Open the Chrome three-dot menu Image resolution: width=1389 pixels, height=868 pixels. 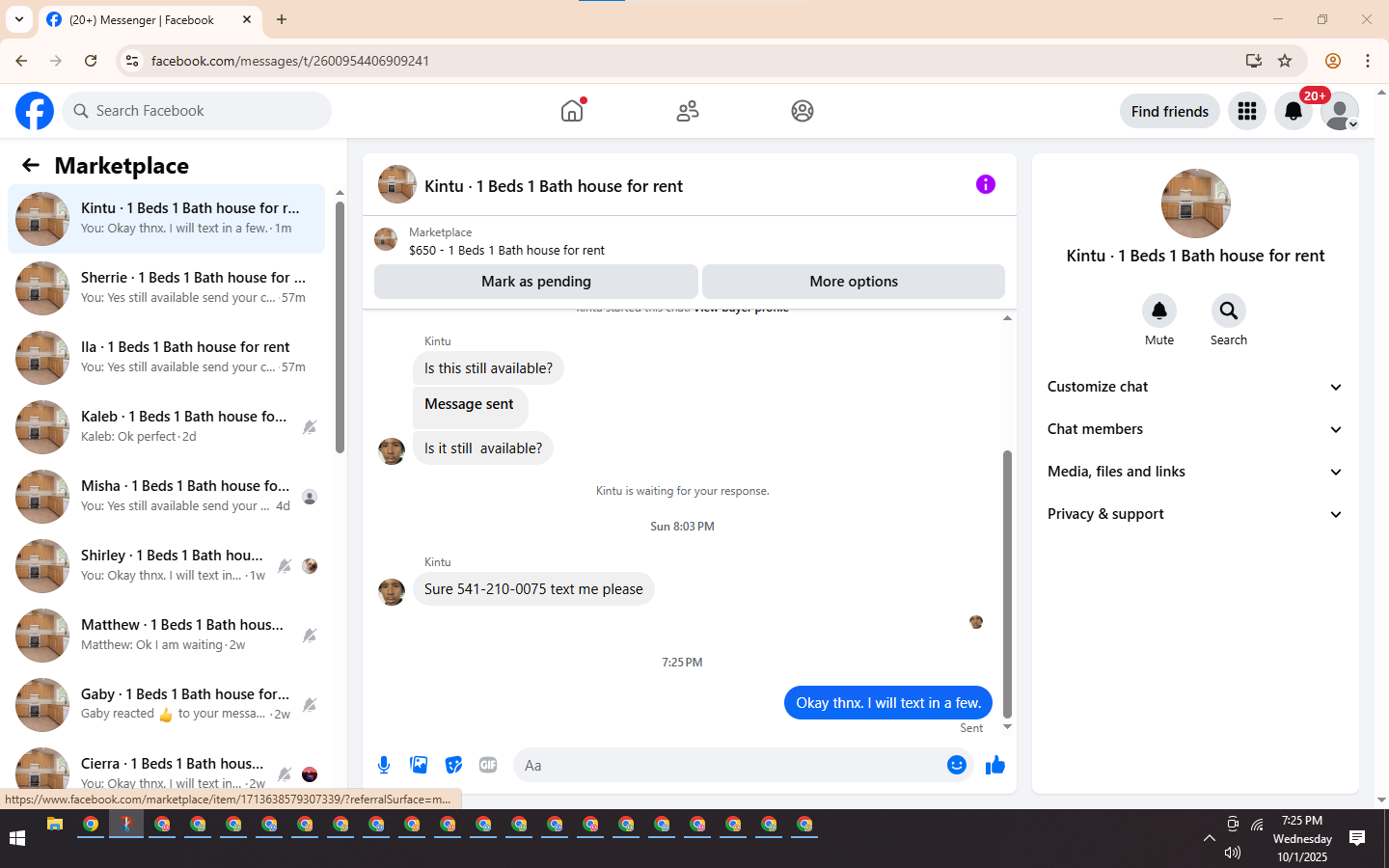[1368, 61]
